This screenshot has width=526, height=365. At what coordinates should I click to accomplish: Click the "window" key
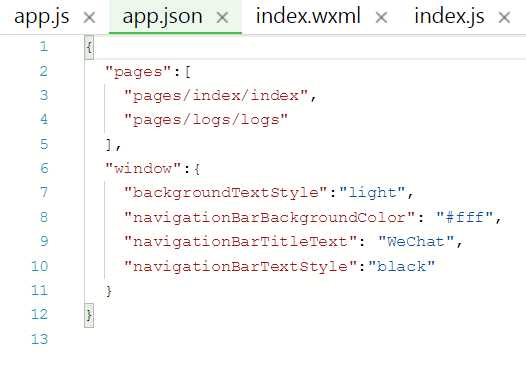pos(143,168)
